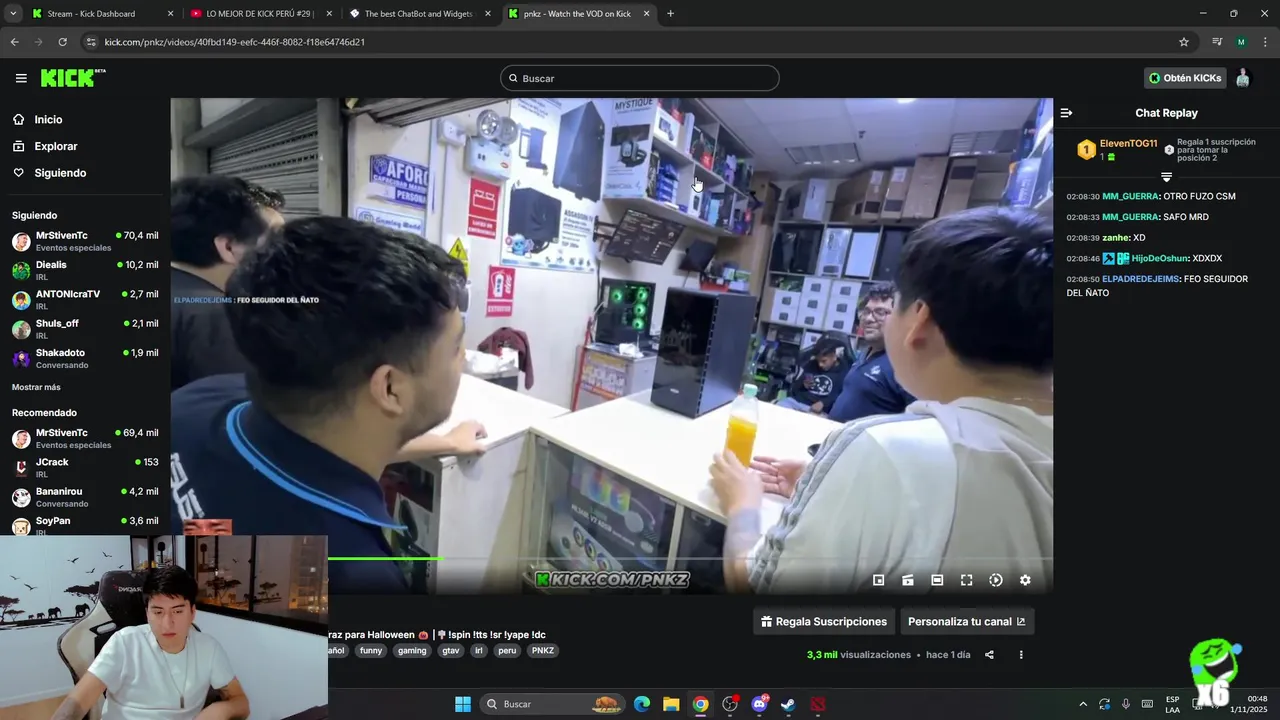Open the Explorar page
1280x720 pixels.
56,146
